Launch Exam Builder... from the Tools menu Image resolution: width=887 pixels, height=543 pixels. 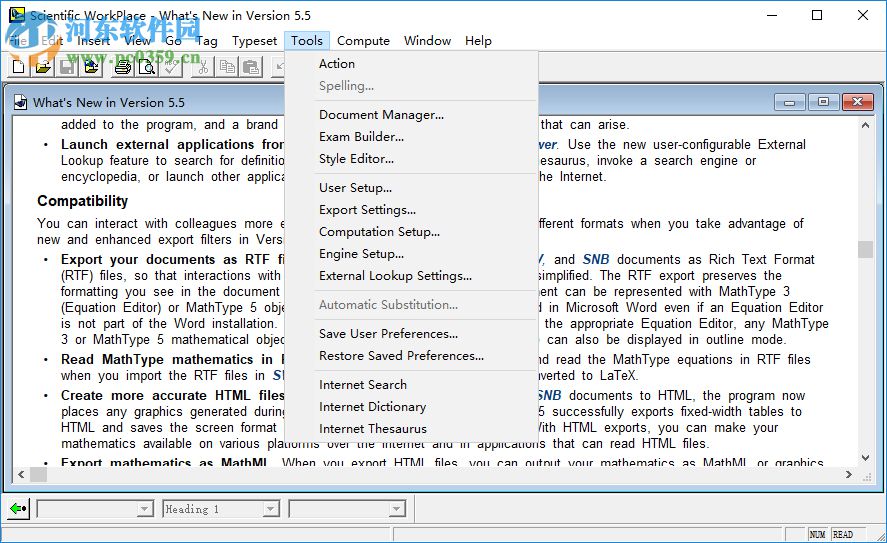411,137
